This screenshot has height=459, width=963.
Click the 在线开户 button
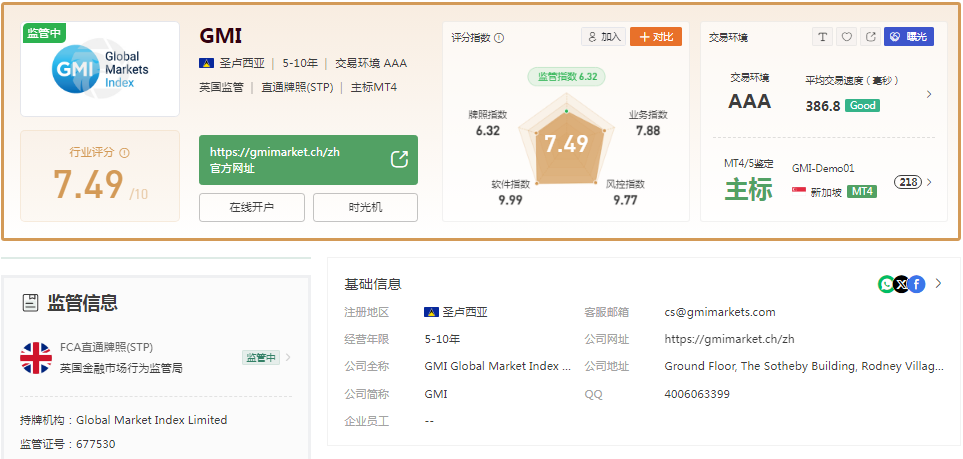[x=252, y=207]
